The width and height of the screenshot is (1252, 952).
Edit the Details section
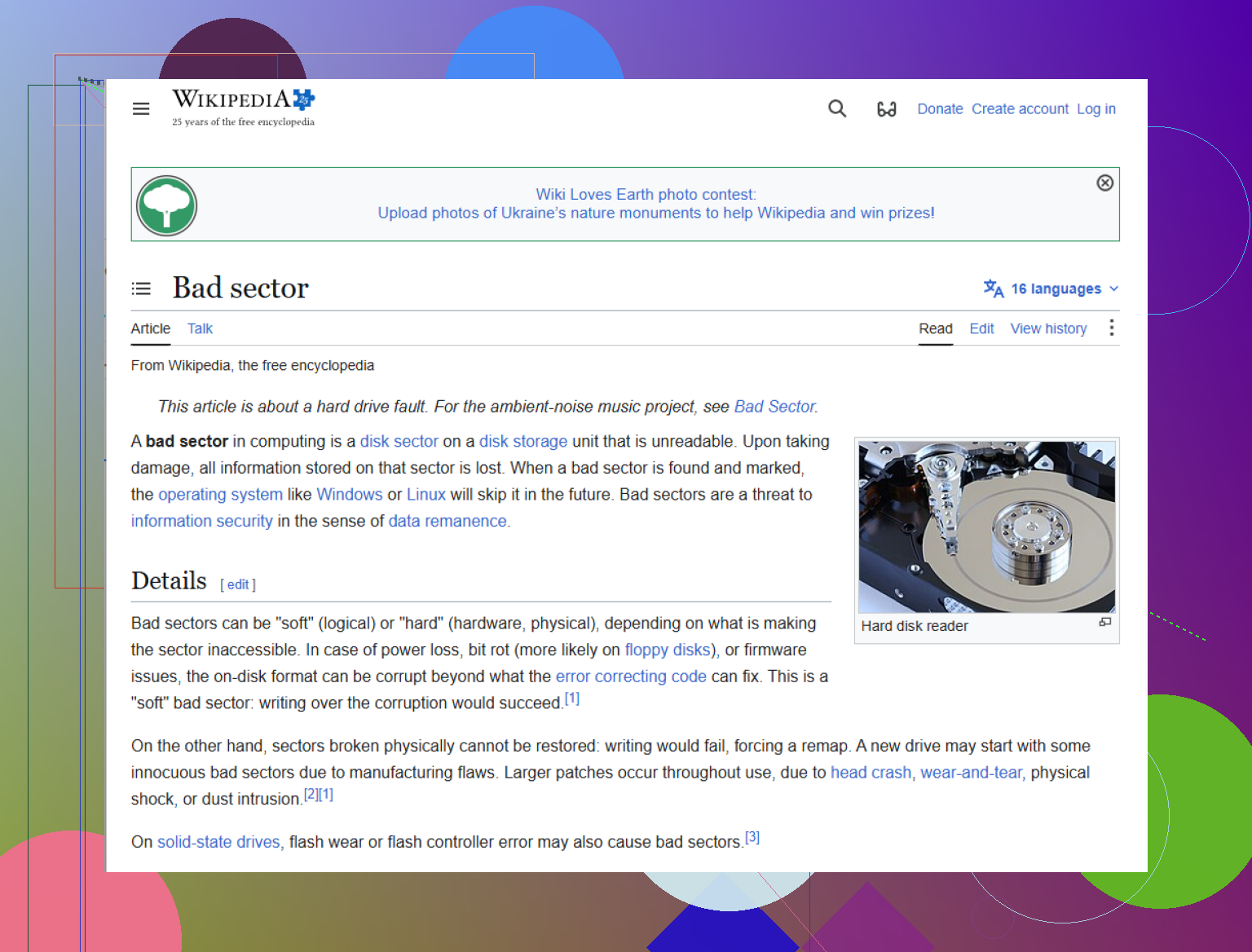[238, 584]
